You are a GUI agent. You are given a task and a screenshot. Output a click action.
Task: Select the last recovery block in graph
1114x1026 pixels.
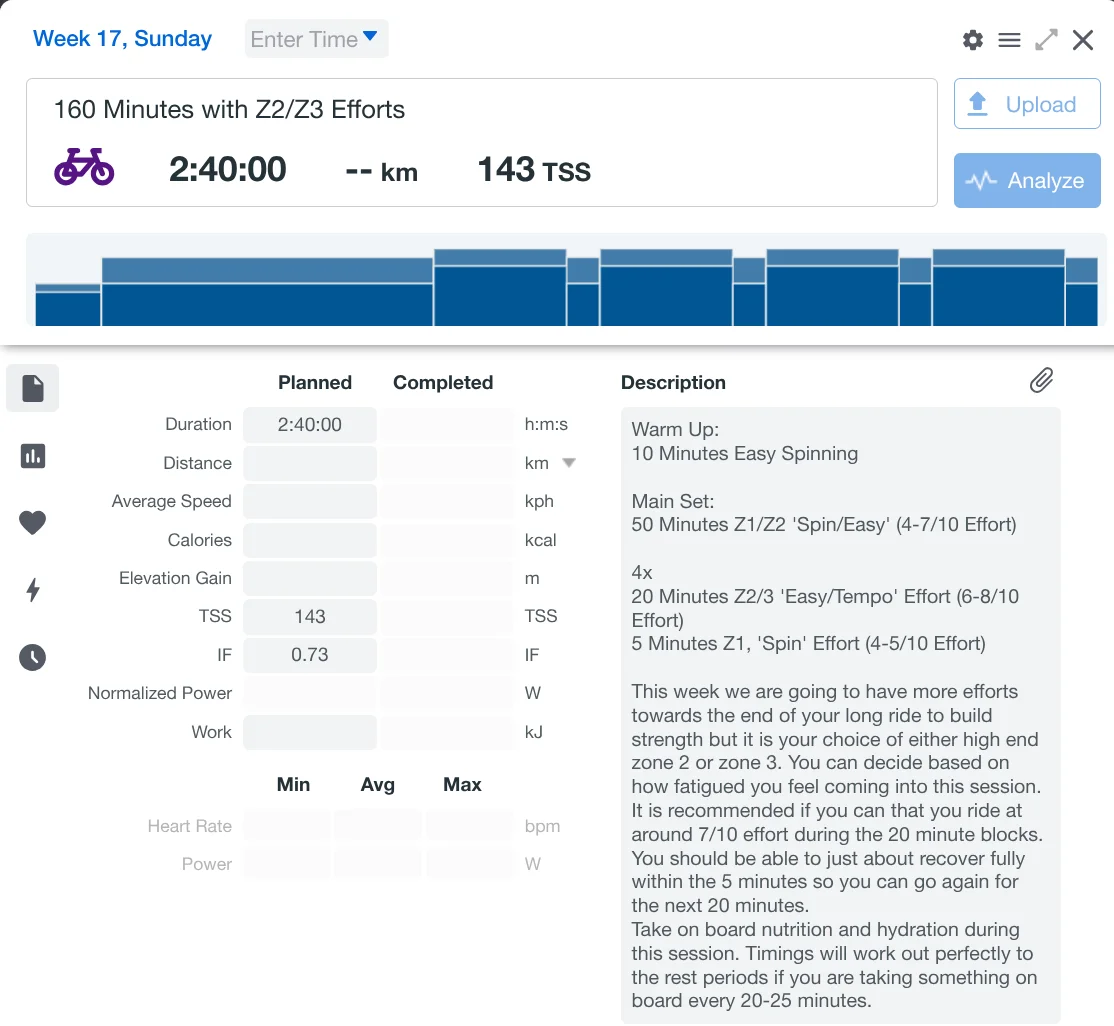pyautogui.click(x=1082, y=292)
